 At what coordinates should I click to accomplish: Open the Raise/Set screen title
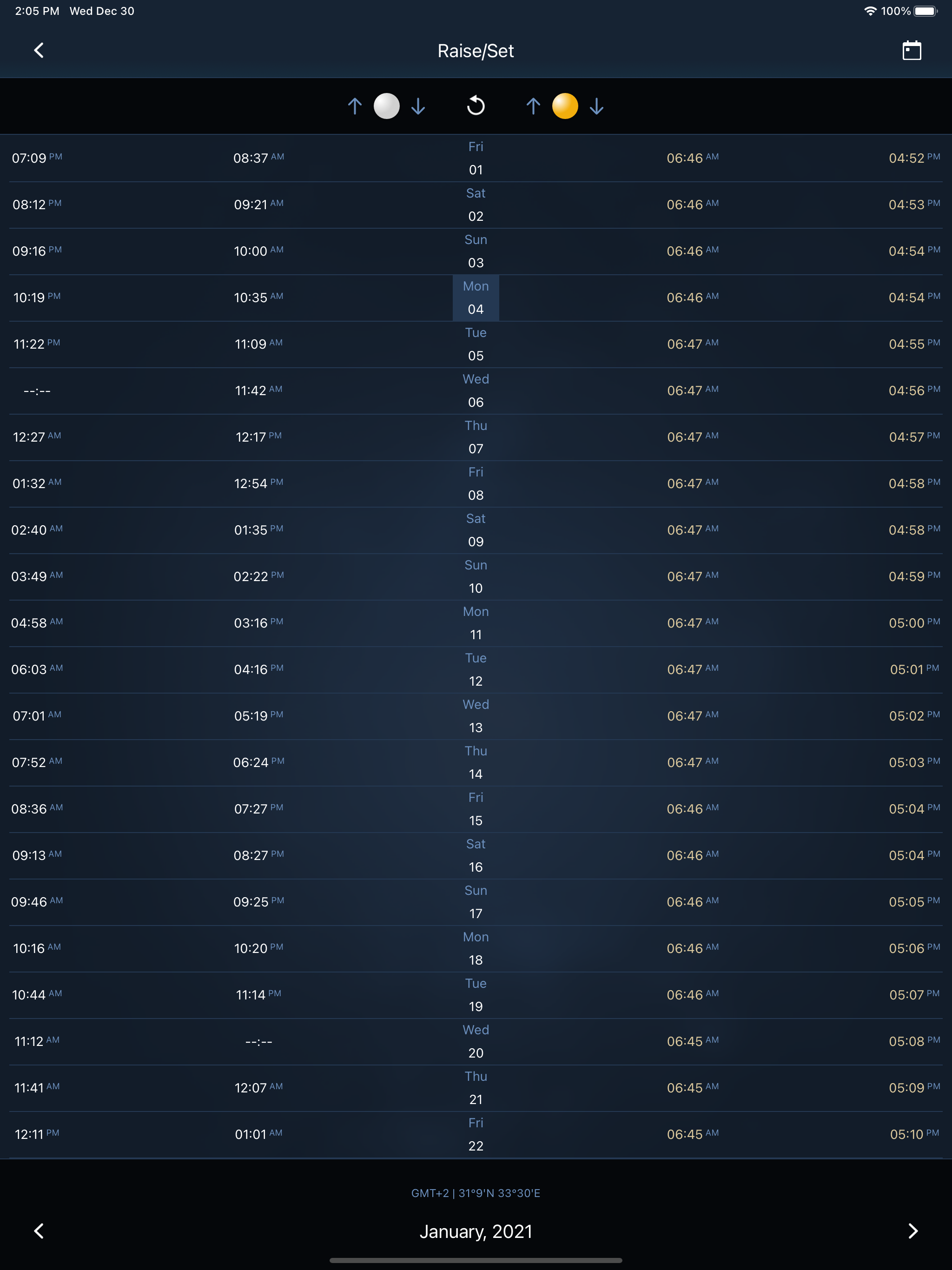(476, 50)
